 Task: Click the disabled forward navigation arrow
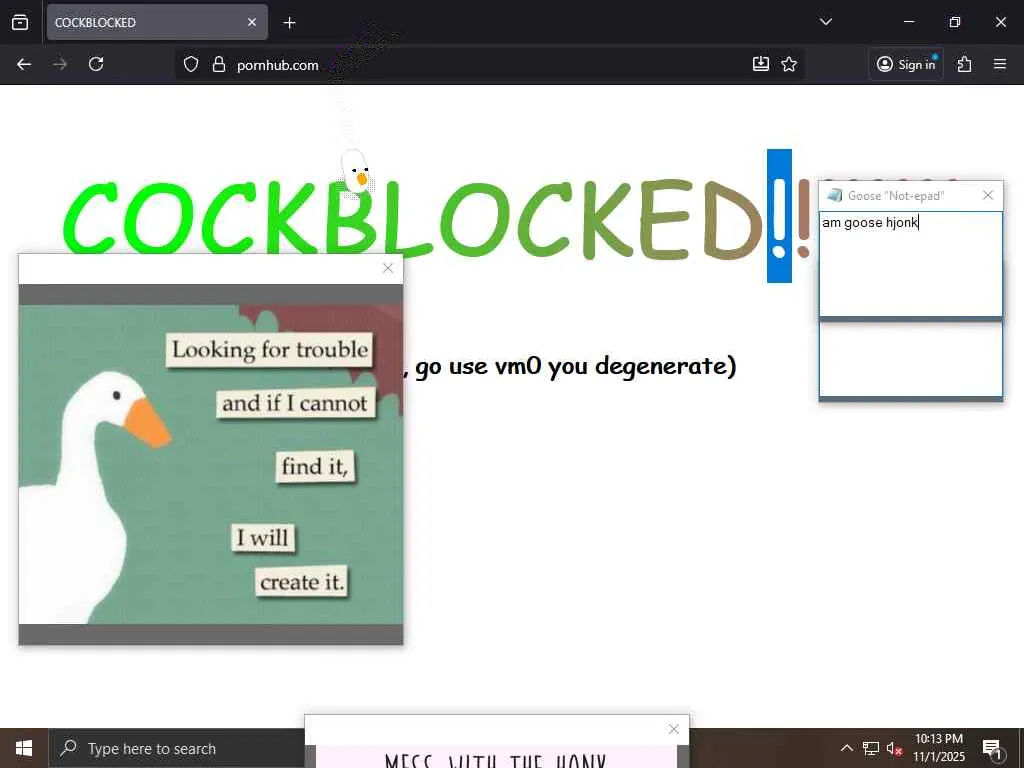pyautogui.click(x=60, y=64)
